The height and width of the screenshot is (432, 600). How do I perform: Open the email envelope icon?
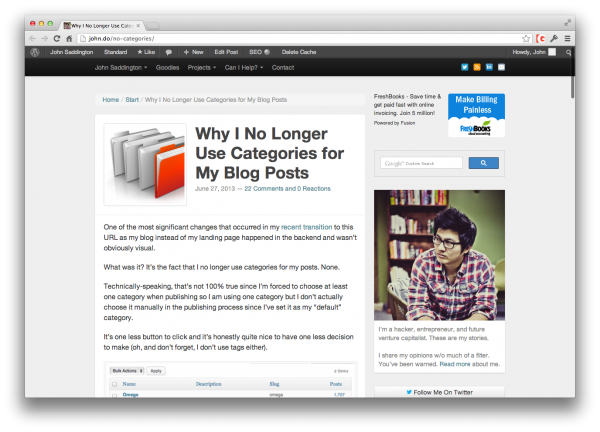[x=501, y=67]
